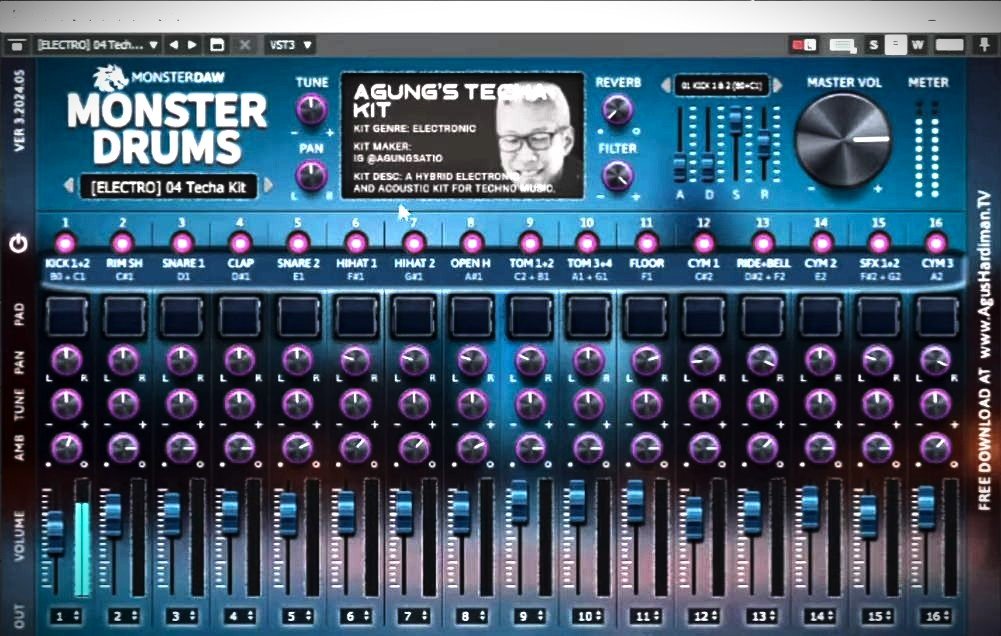
Task: Click the red record icon in the toolbar
Action: (798, 44)
